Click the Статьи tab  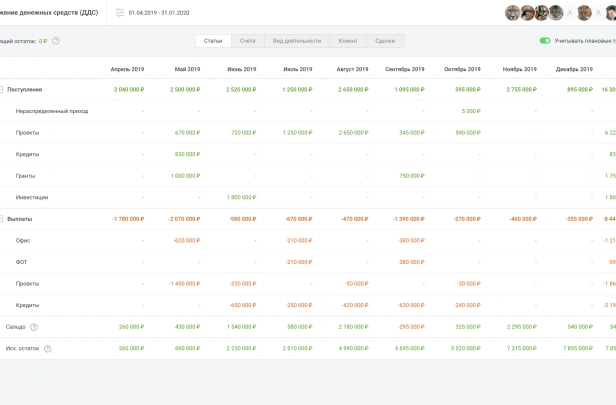coord(213,41)
